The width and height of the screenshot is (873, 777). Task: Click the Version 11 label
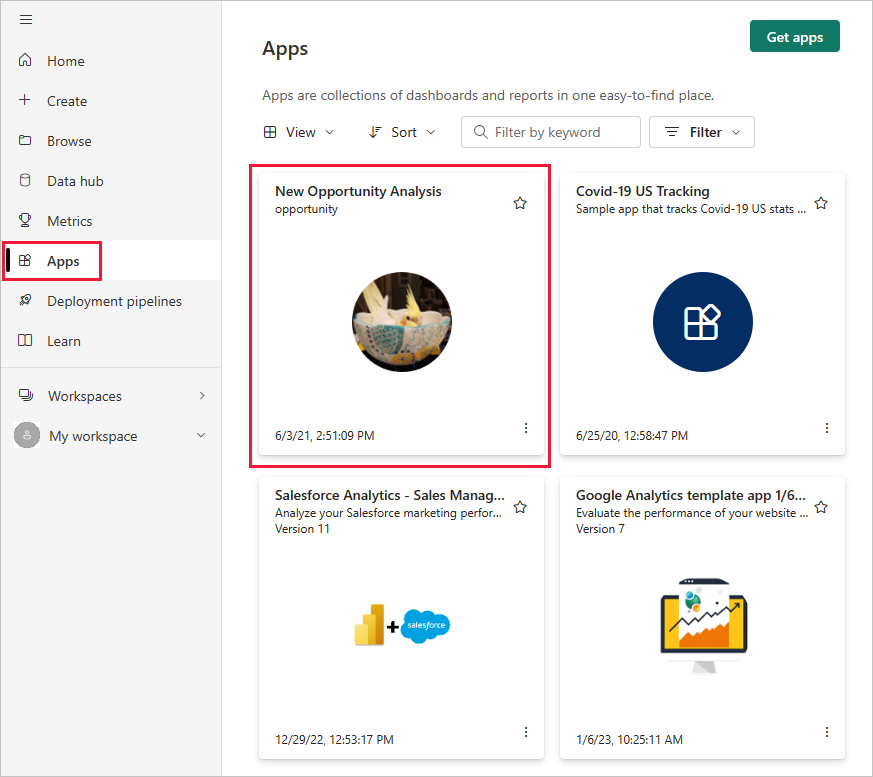coord(302,529)
